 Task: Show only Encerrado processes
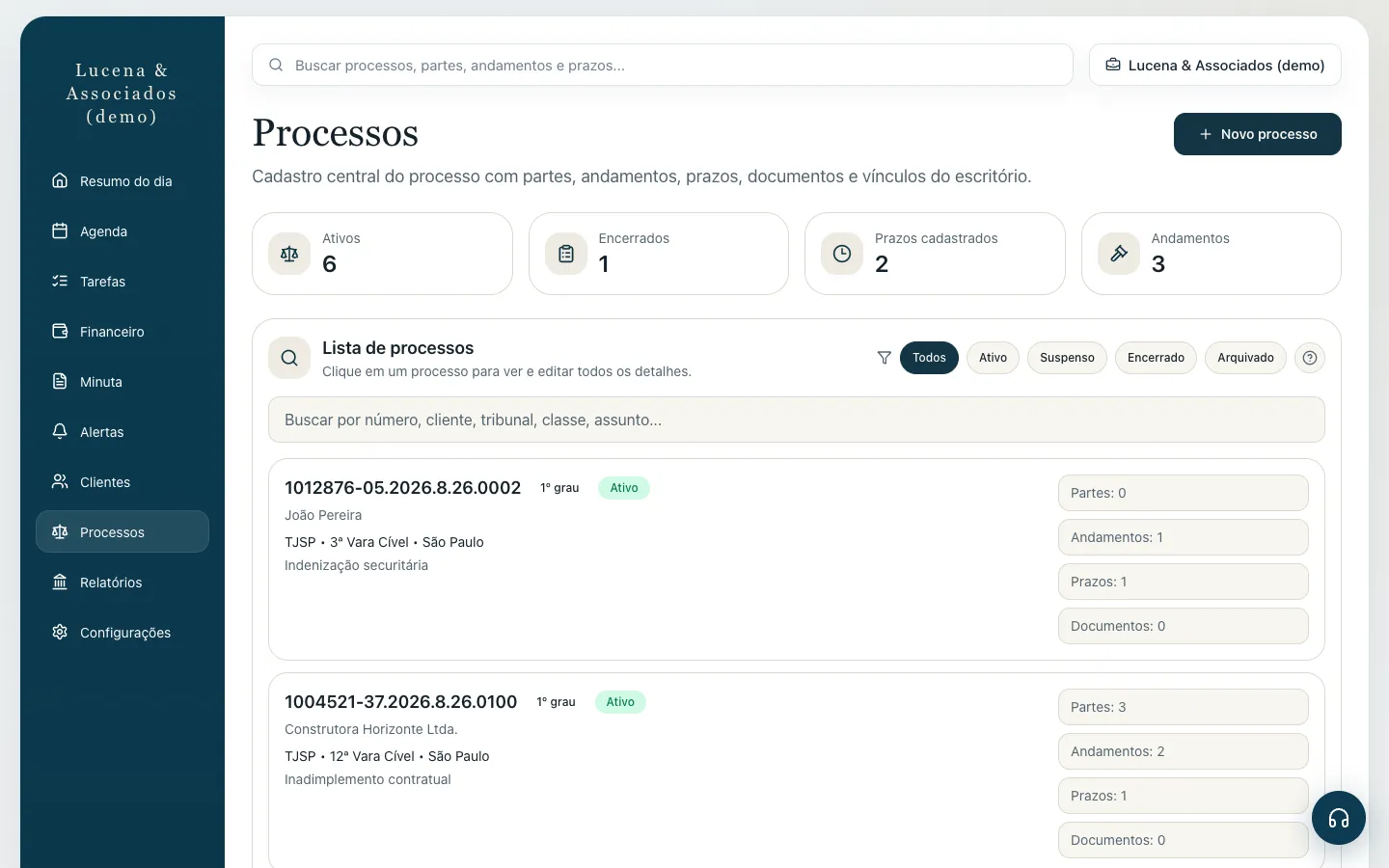point(1156,358)
